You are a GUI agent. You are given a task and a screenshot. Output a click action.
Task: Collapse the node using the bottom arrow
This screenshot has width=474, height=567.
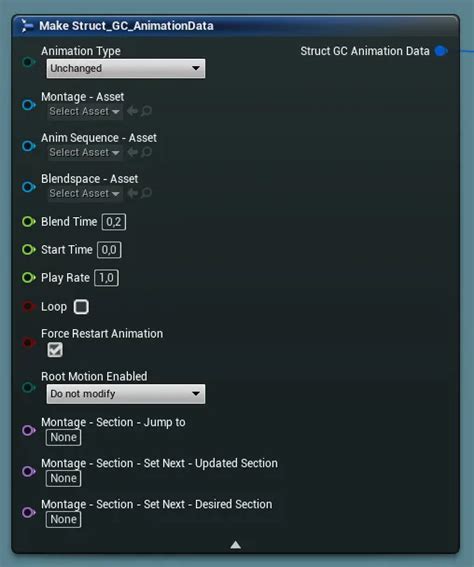[x=236, y=545]
